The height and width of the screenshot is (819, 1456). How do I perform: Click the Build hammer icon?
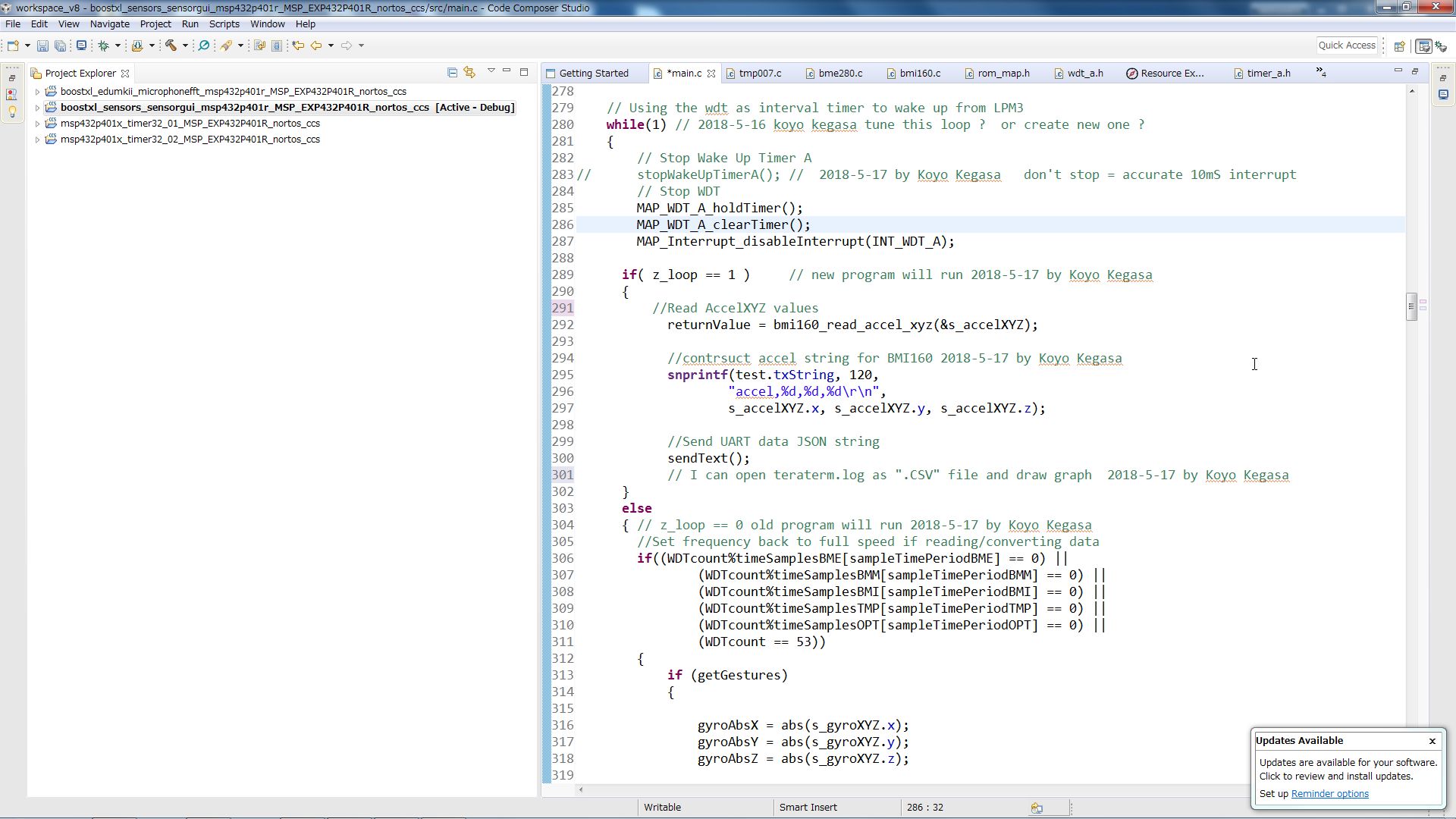(x=171, y=45)
